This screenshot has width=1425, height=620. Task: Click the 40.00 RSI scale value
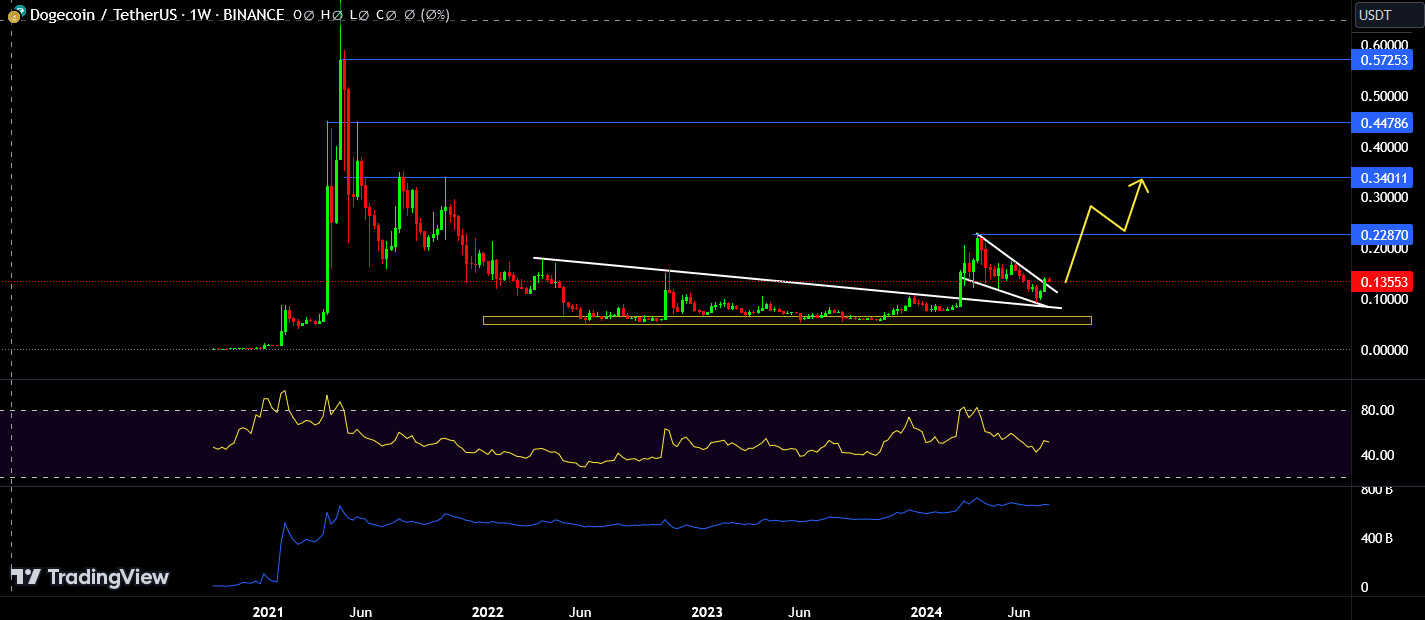click(1377, 455)
